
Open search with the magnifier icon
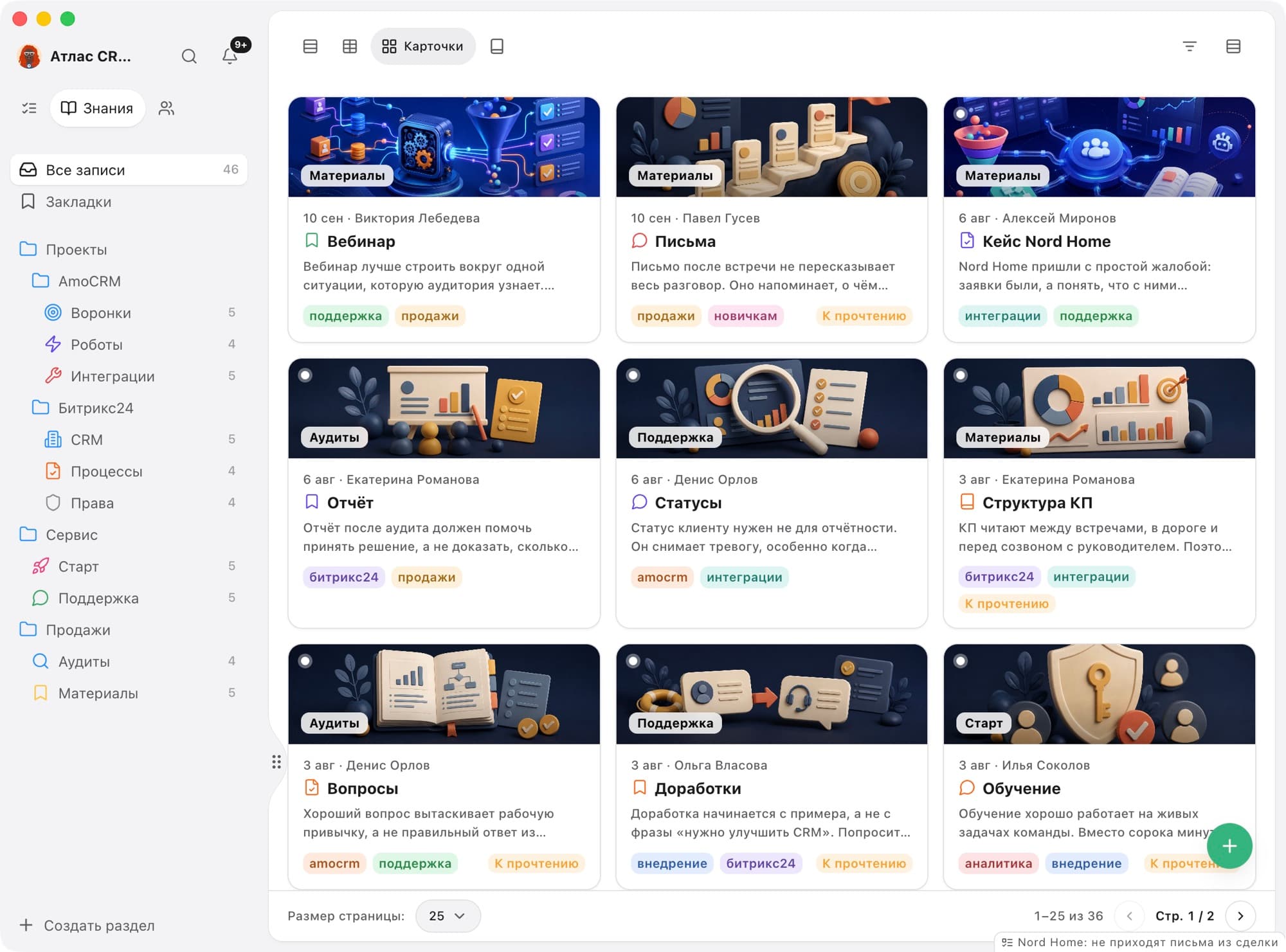[x=189, y=57]
